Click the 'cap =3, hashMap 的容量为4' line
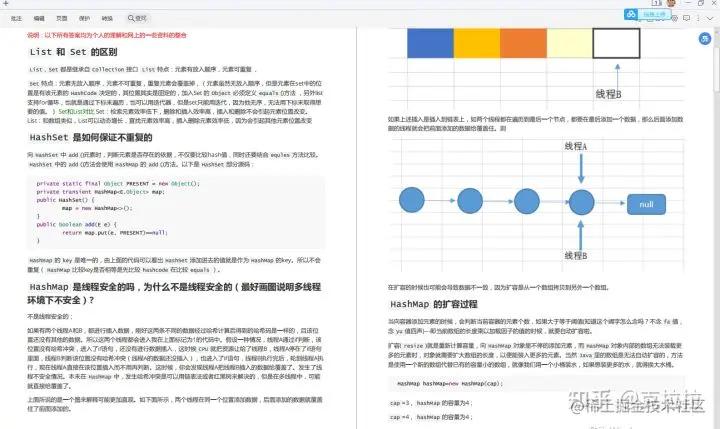 point(431,403)
